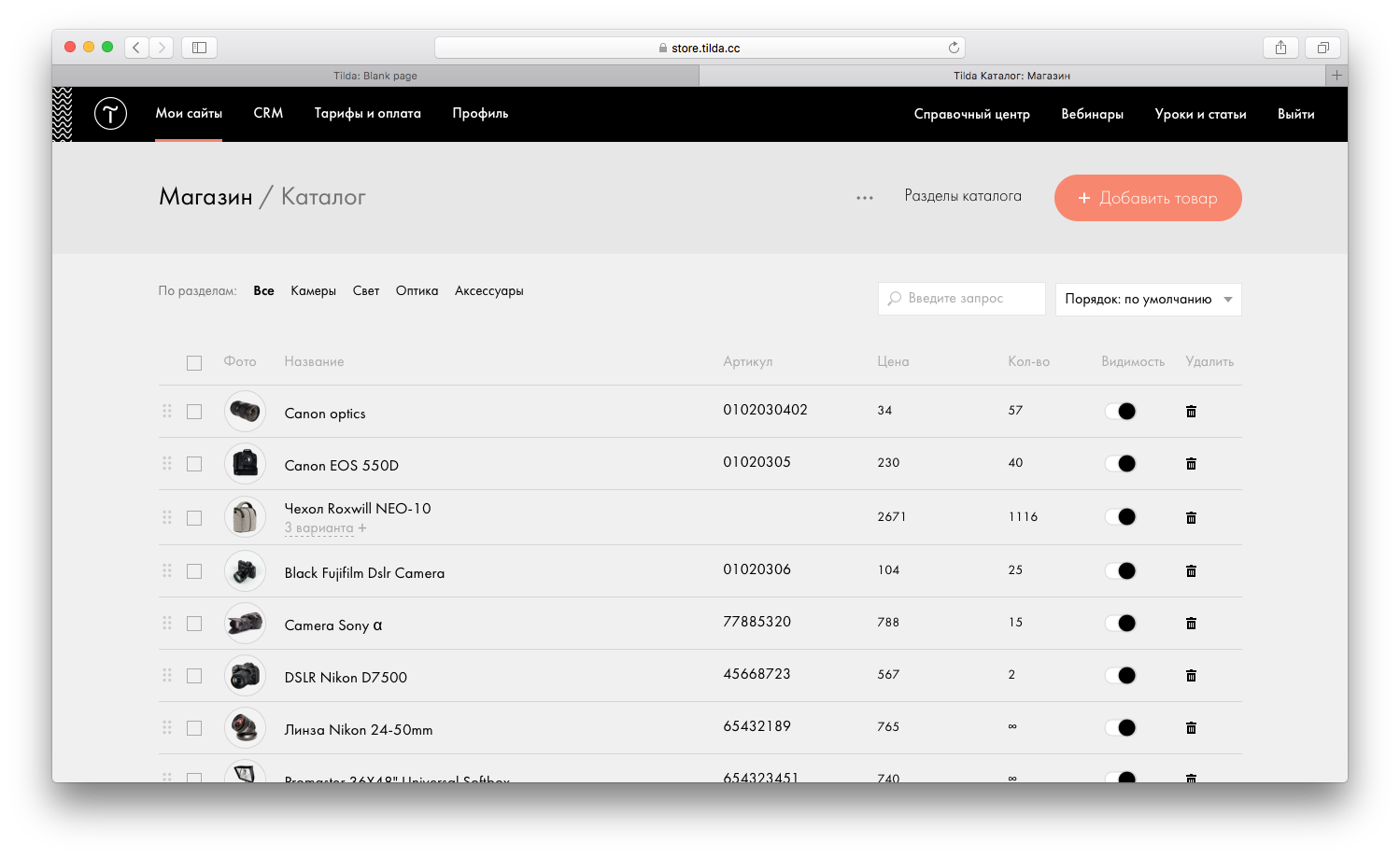Switch visibility for Чехол Roxwill NEO-10
The height and width of the screenshot is (857, 1400).
pos(1120,517)
